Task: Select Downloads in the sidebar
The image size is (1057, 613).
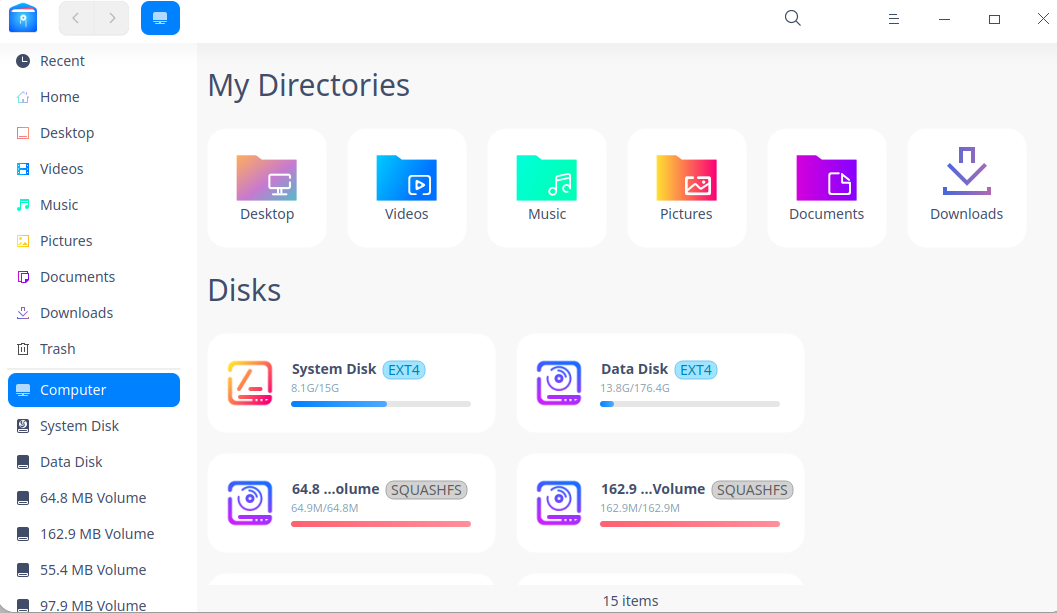Action: (94, 313)
